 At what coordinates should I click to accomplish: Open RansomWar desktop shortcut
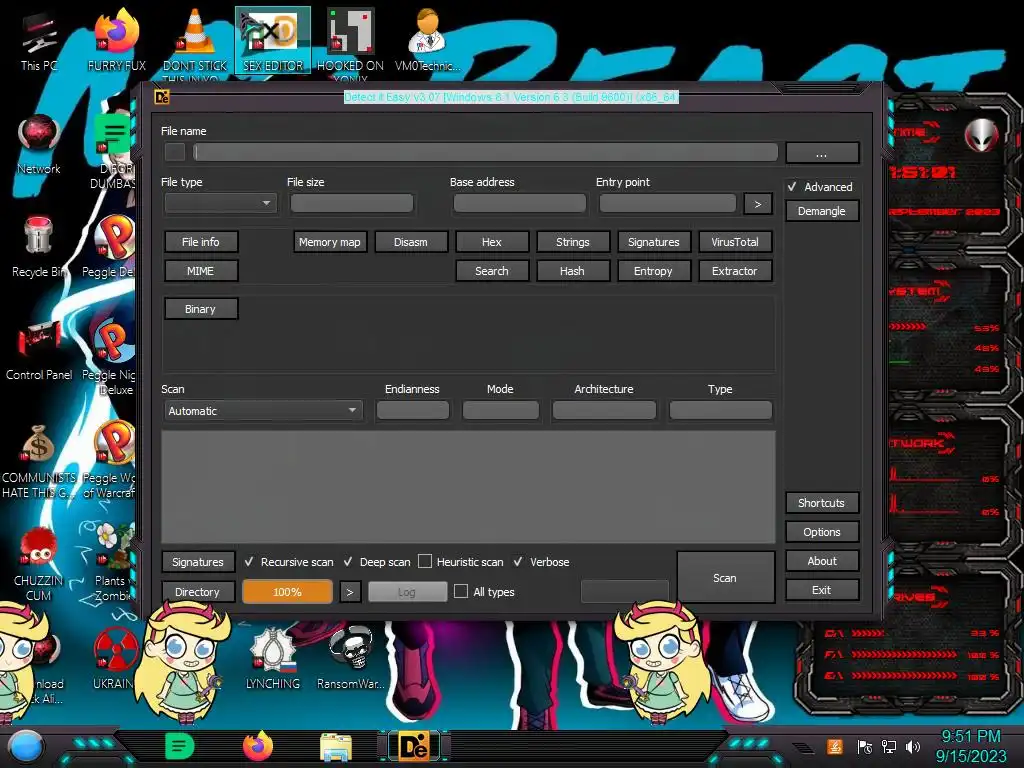point(350,658)
